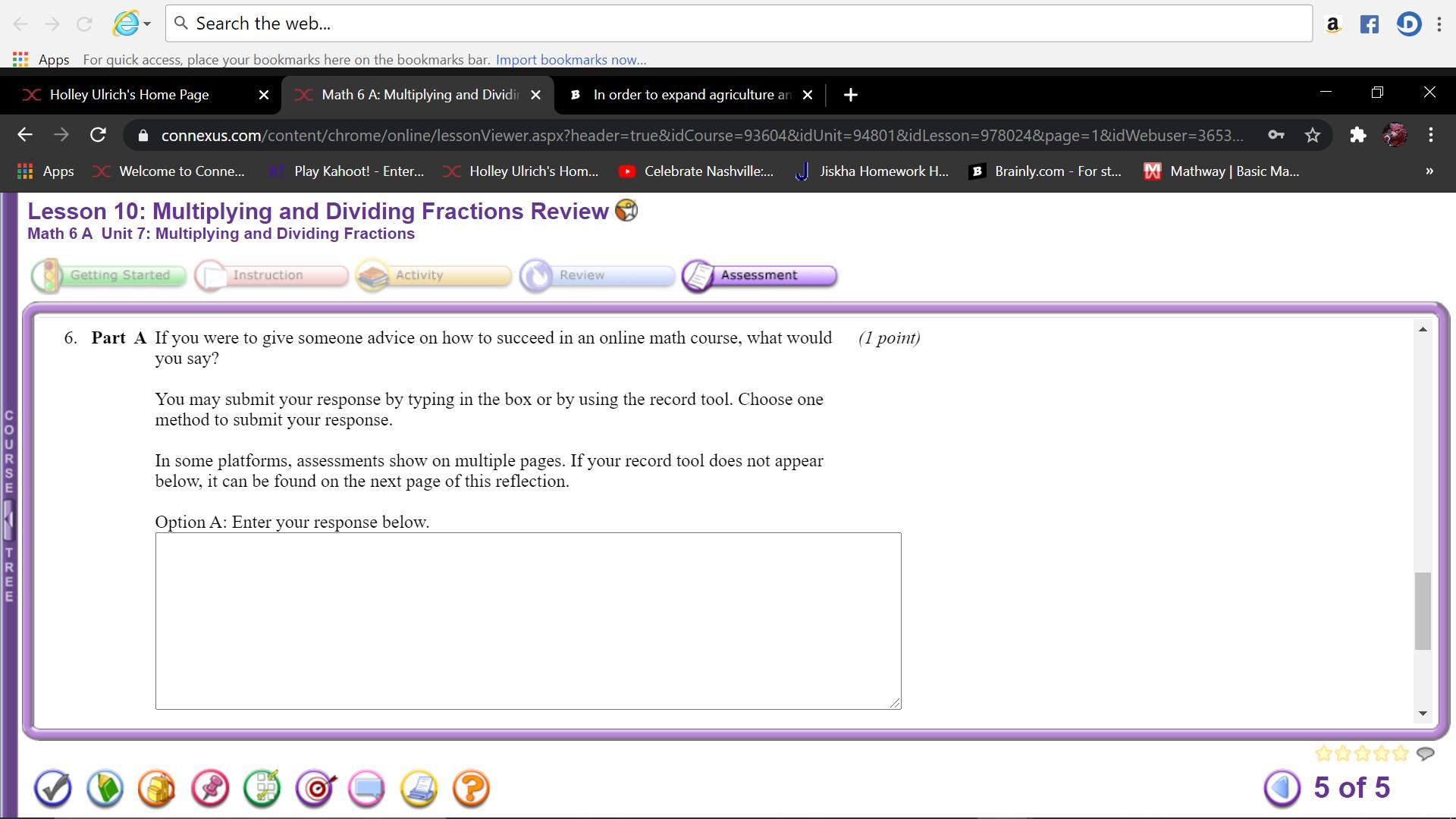Open the green checklist icon
1456x819 pixels.
pos(262,789)
